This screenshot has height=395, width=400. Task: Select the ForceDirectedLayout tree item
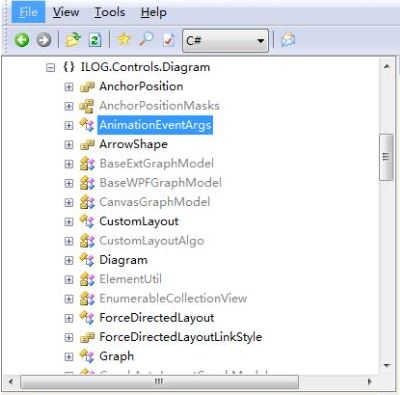pos(157,318)
